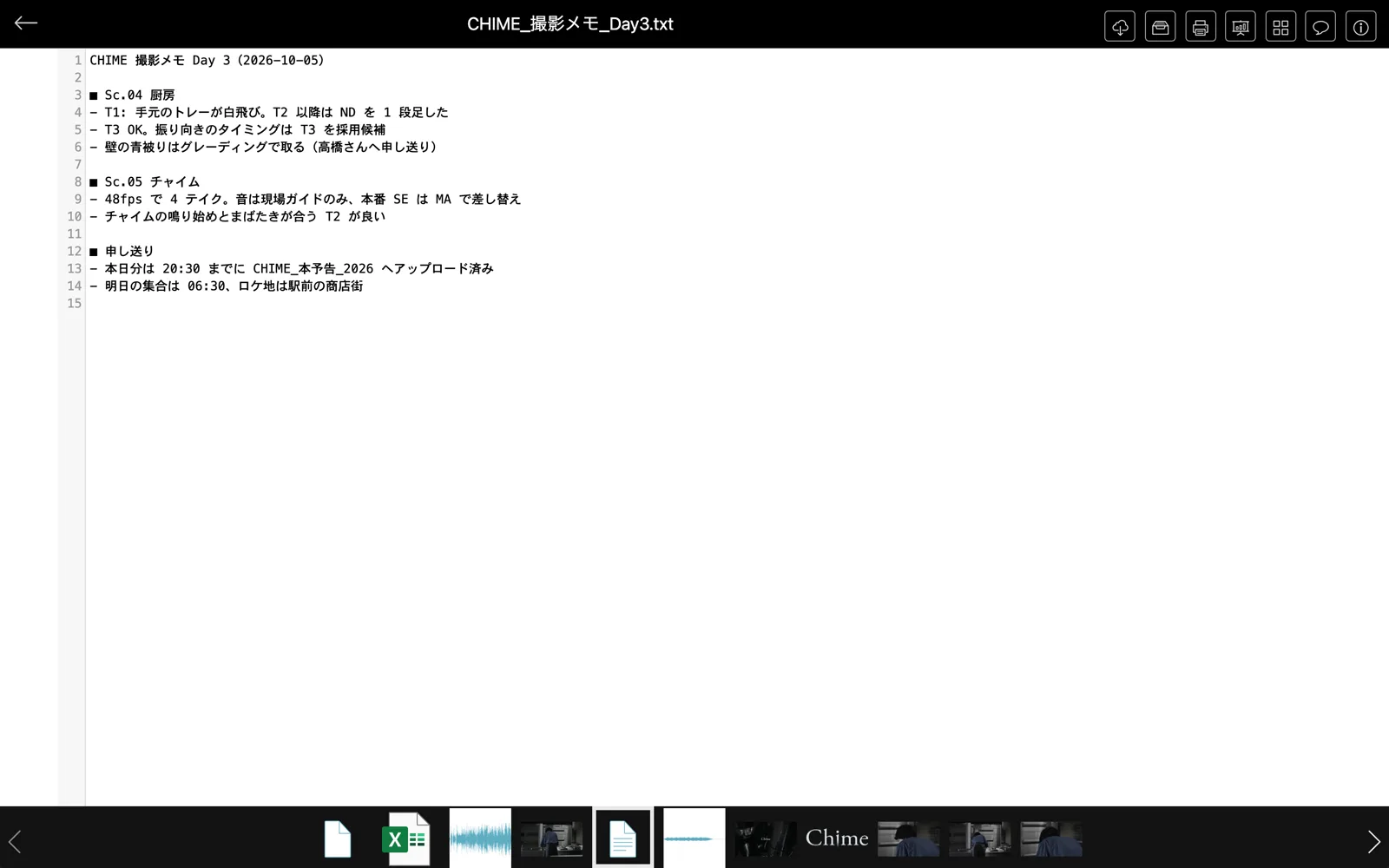Click line number 11 in the gutter
1389x868 pixels.
[x=75, y=233]
